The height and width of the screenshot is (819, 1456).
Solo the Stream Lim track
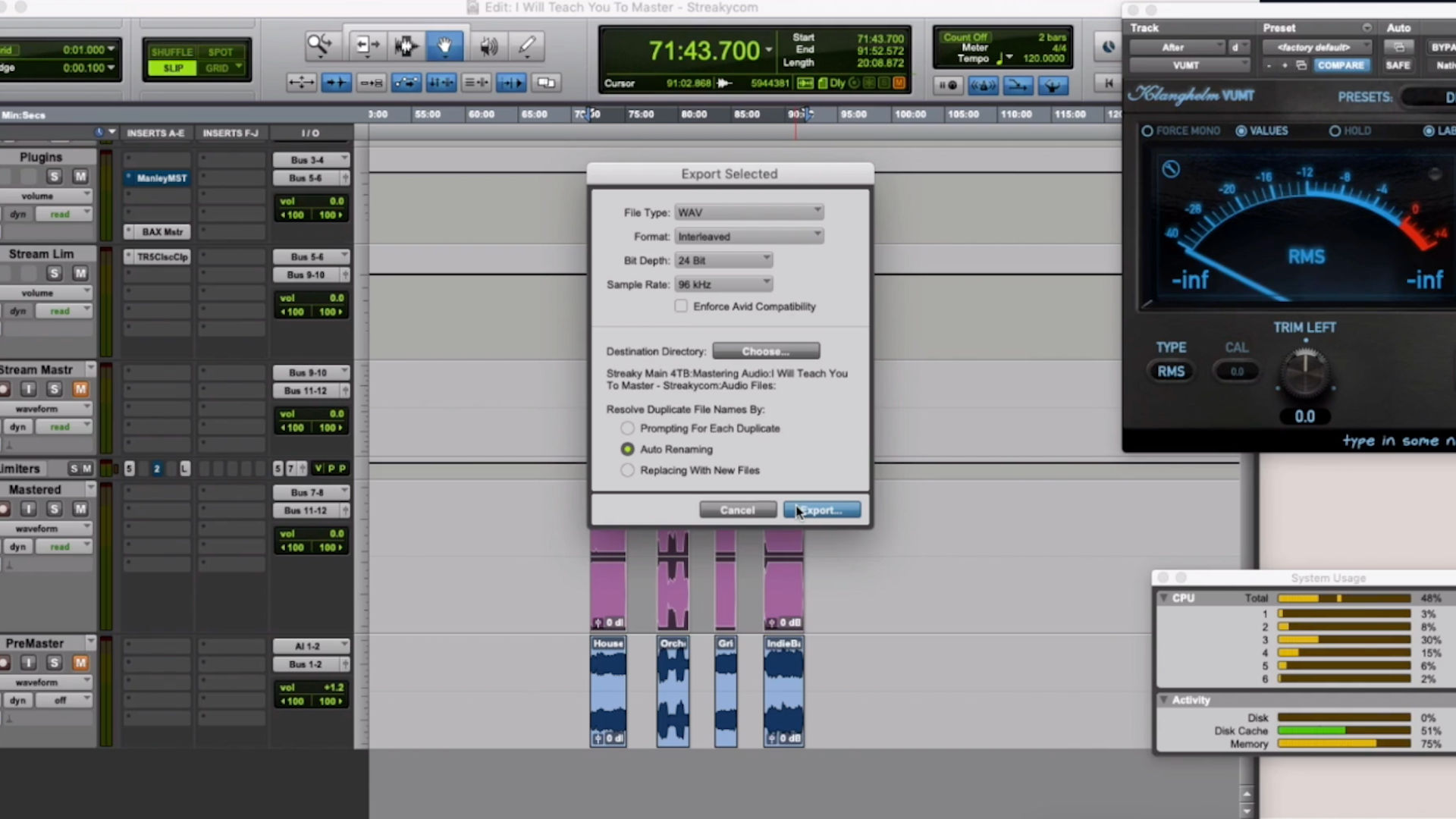[x=54, y=273]
